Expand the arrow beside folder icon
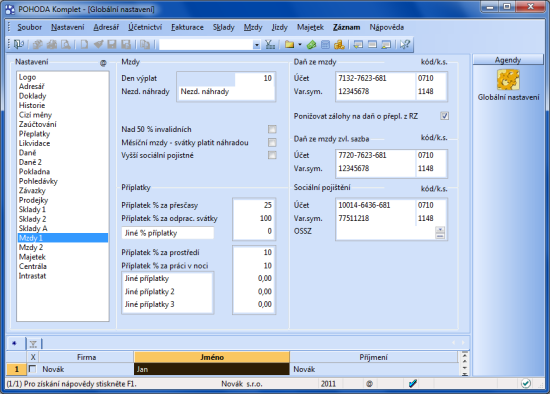The height and width of the screenshot is (394, 550). (x=300, y=44)
